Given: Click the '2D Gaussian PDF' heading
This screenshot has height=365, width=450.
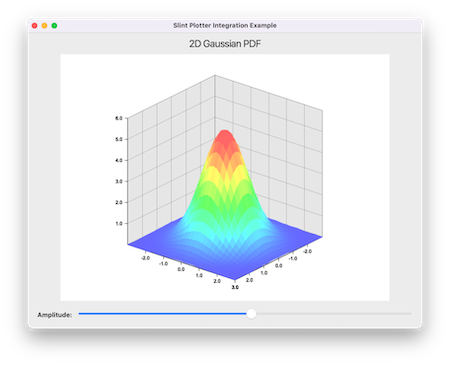Looking at the screenshot, I should pos(225,44).
